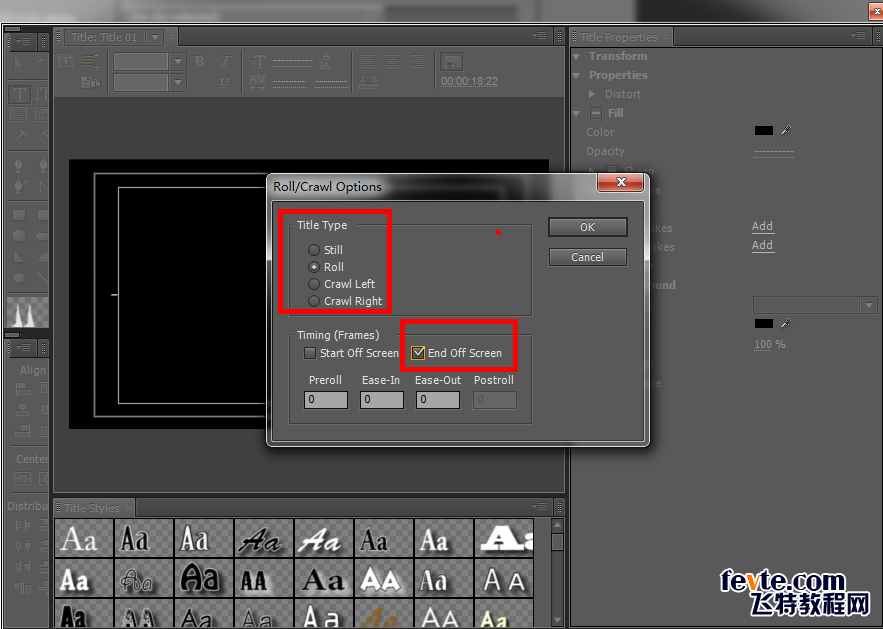This screenshot has height=629, width=883.
Task: Confirm Roll/Crawl Options with OK
Action: pos(587,227)
